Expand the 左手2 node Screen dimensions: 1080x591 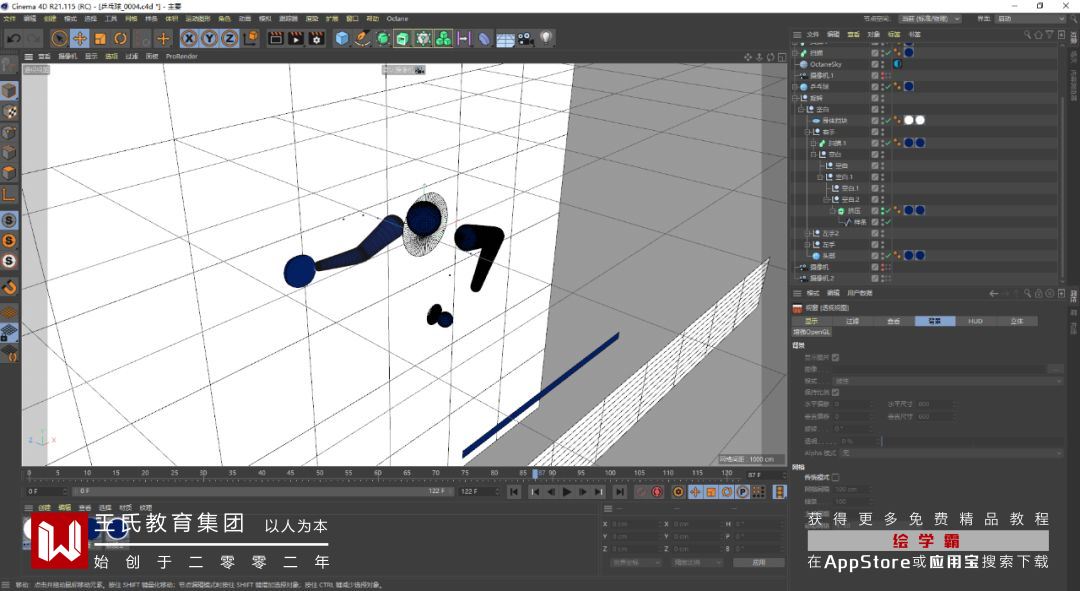(808, 234)
